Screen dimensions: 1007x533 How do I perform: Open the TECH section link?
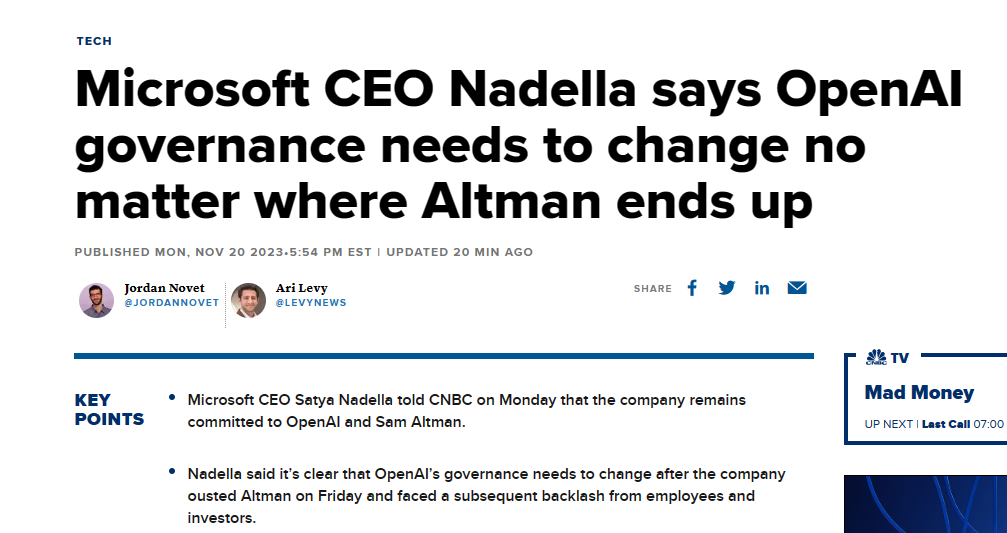[94, 41]
